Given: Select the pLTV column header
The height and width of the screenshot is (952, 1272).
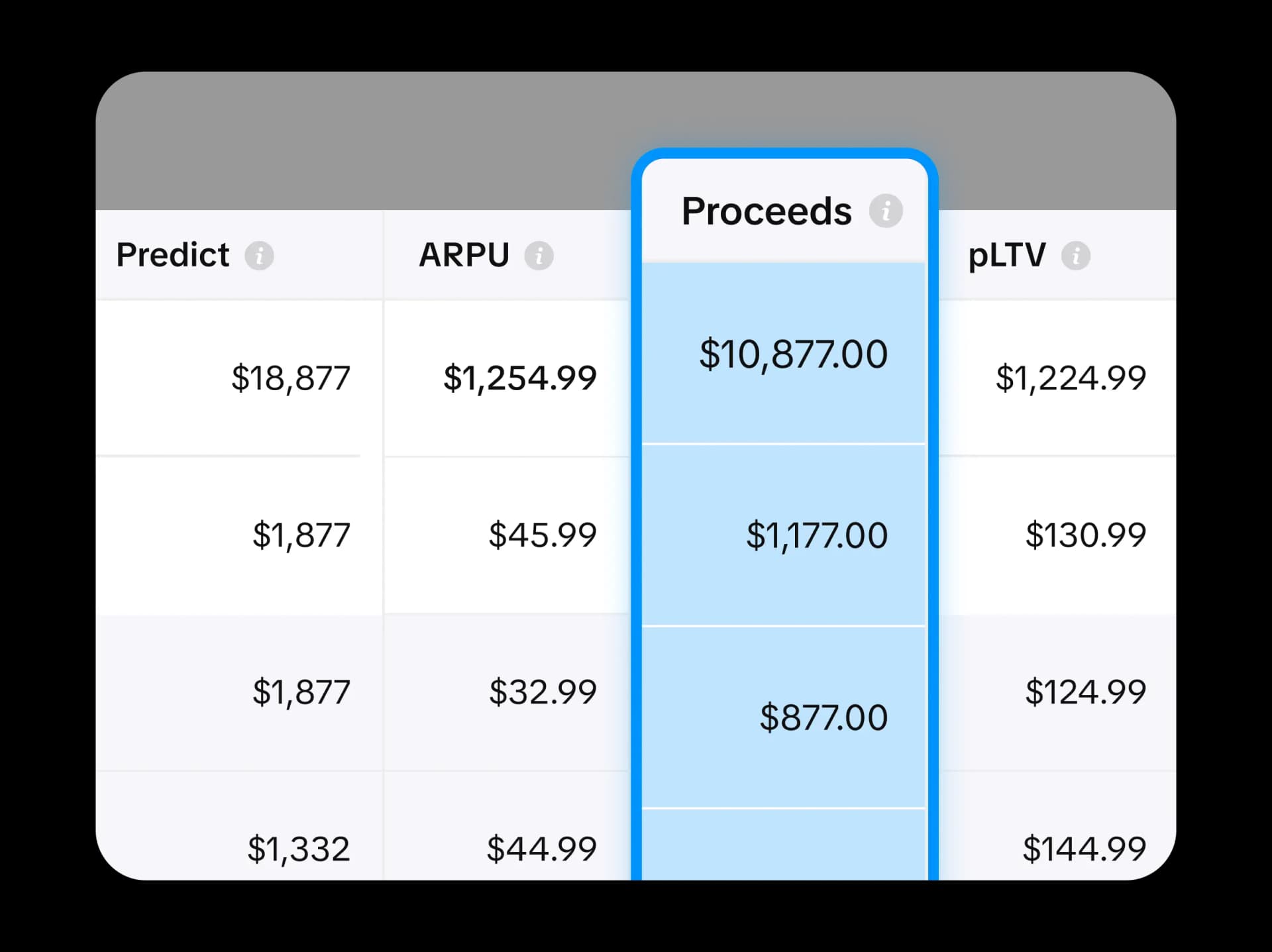Looking at the screenshot, I should click(1006, 255).
